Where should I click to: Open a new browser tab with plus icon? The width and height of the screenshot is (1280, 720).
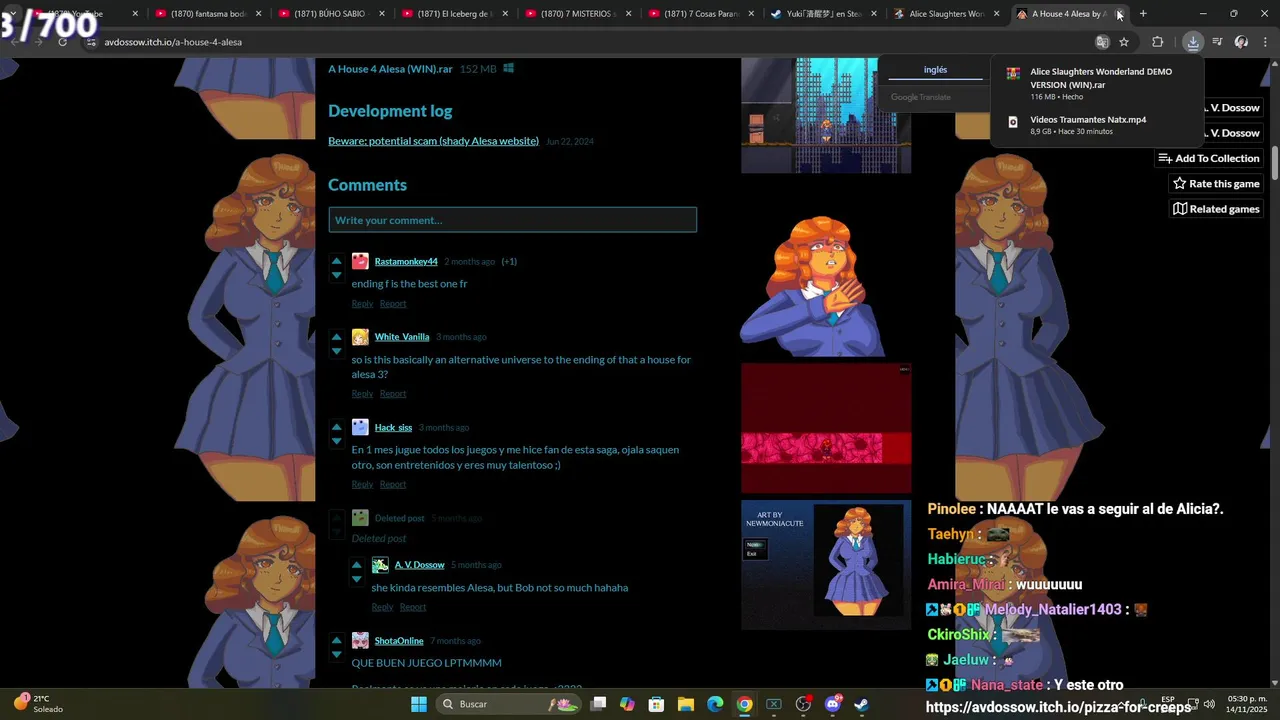click(x=1143, y=14)
